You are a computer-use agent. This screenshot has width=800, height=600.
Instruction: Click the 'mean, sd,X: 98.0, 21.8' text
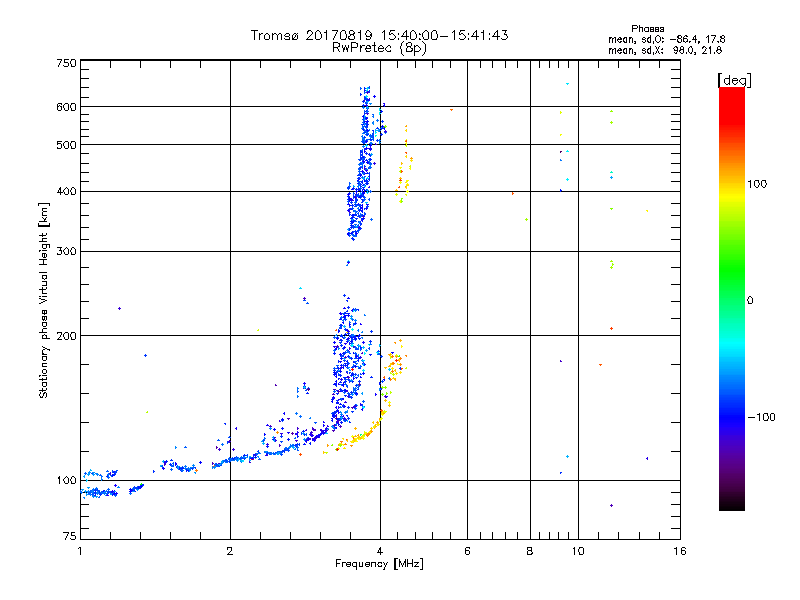click(665, 50)
